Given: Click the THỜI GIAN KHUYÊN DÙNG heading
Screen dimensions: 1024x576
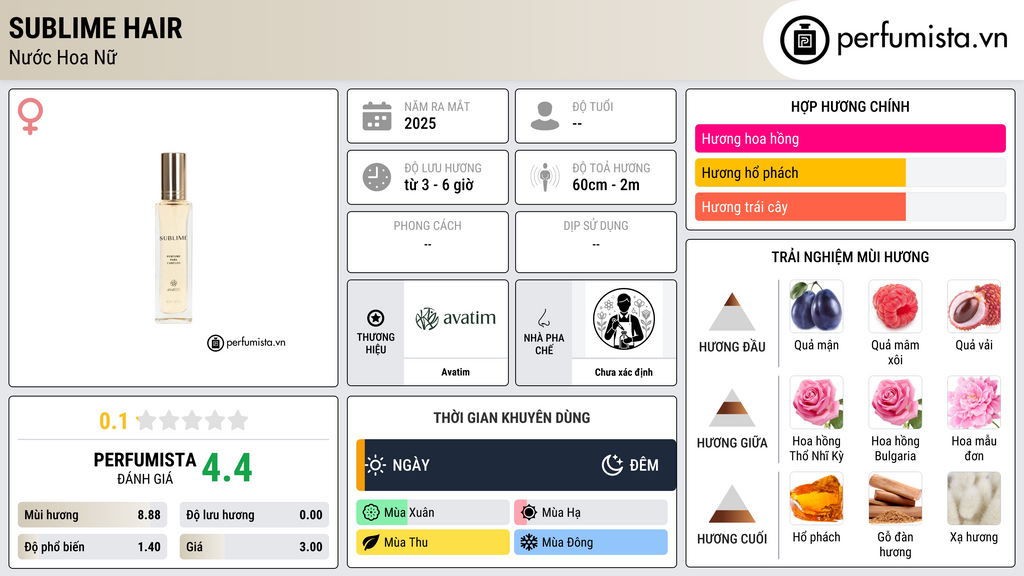Looking at the screenshot, I should [x=512, y=418].
